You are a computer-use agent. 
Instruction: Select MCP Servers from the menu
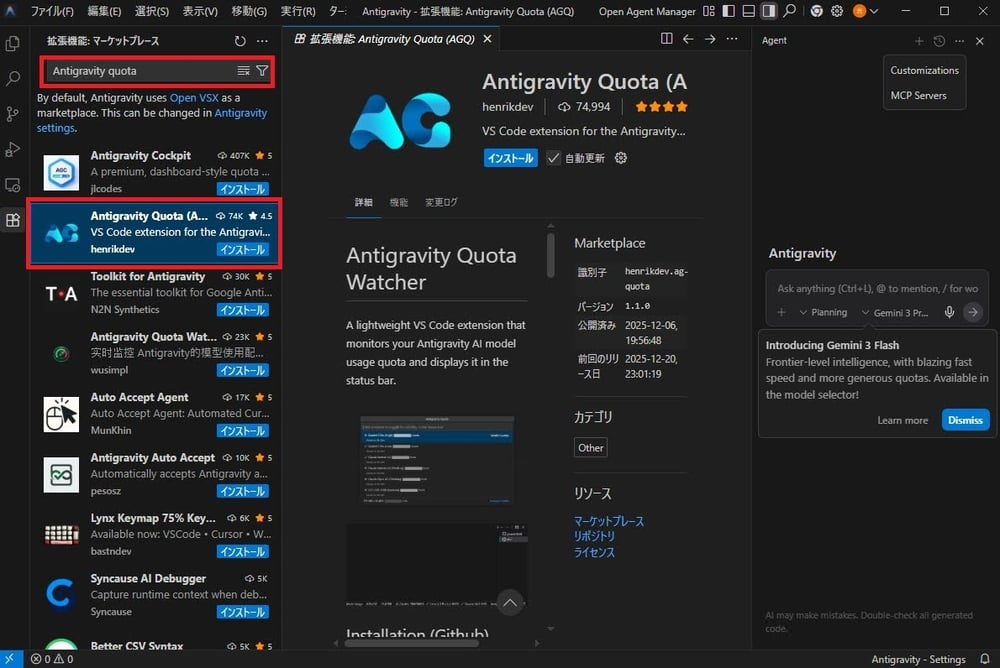coord(918,96)
